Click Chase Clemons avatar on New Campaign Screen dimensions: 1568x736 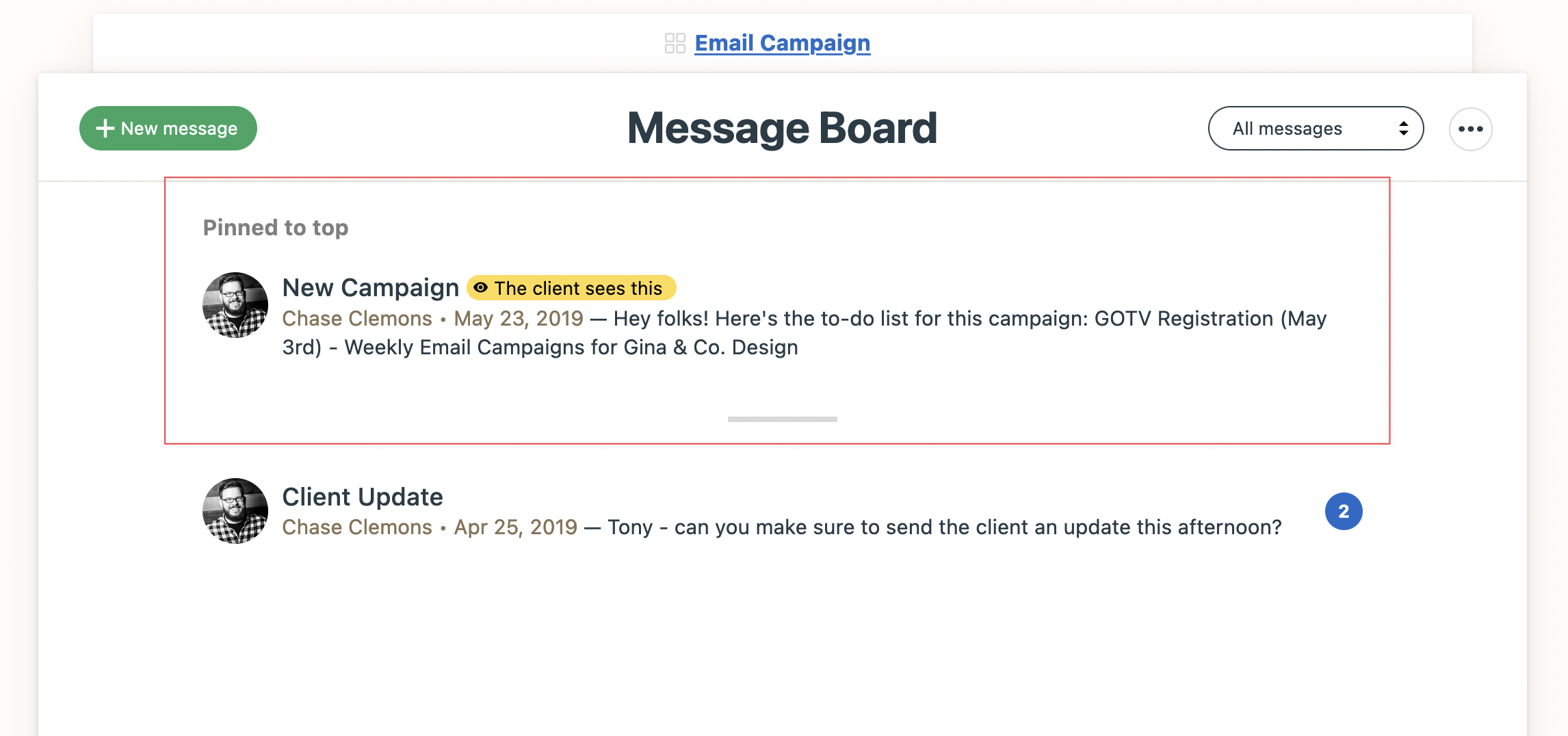[x=235, y=305]
